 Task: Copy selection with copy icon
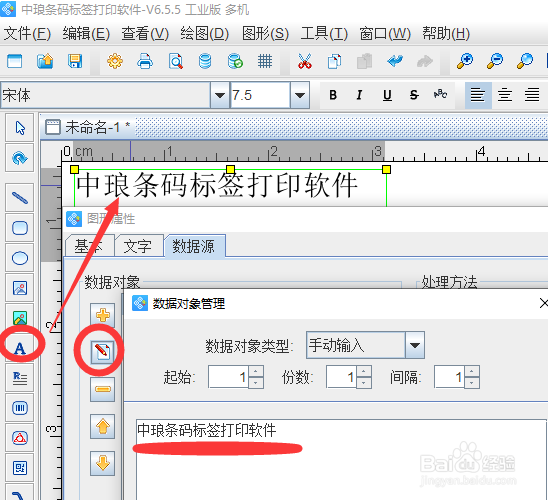click(334, 61)
